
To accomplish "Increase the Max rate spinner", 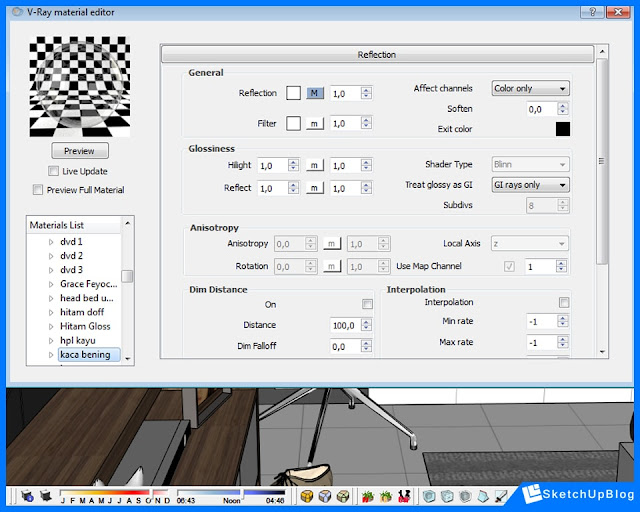I will (563, 339).
